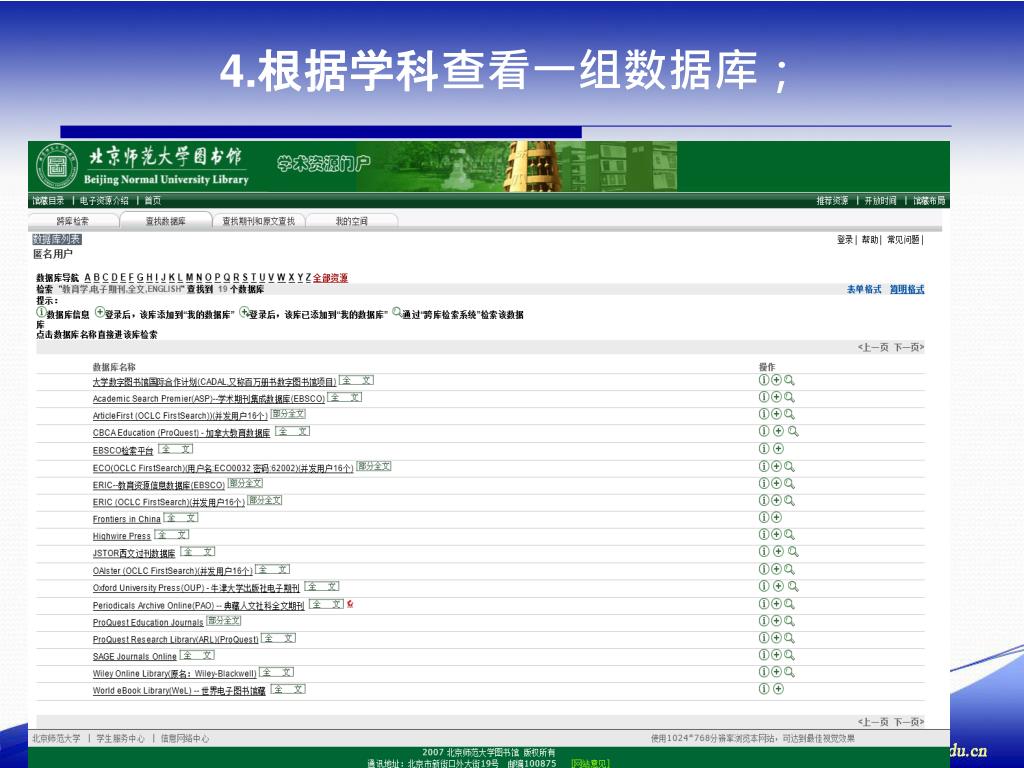
Task: Open info icon for ProQuest Education Journals
Action: pyautogui.click(x=764, y=621)
